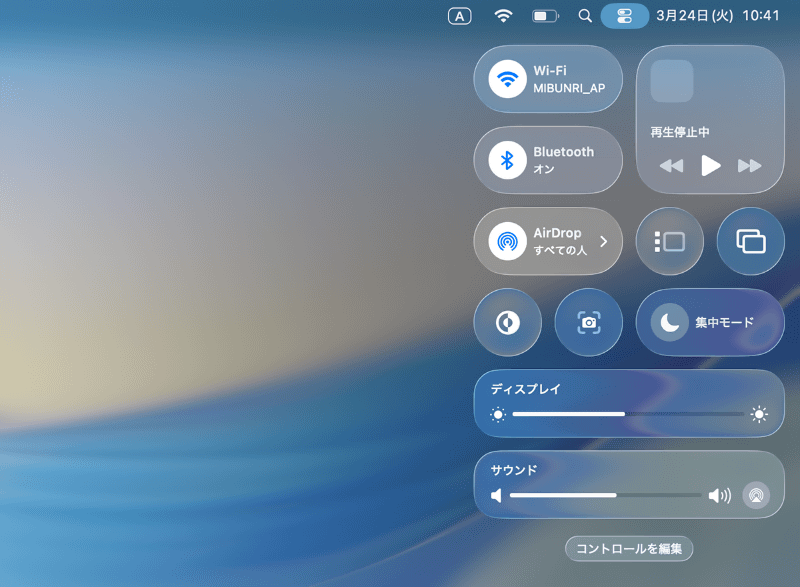Image resolution: width=800 pixels, height=587 pixels.
Task: Select the screen capture icon
Action: pyautogui.click(x=588, y=322)
